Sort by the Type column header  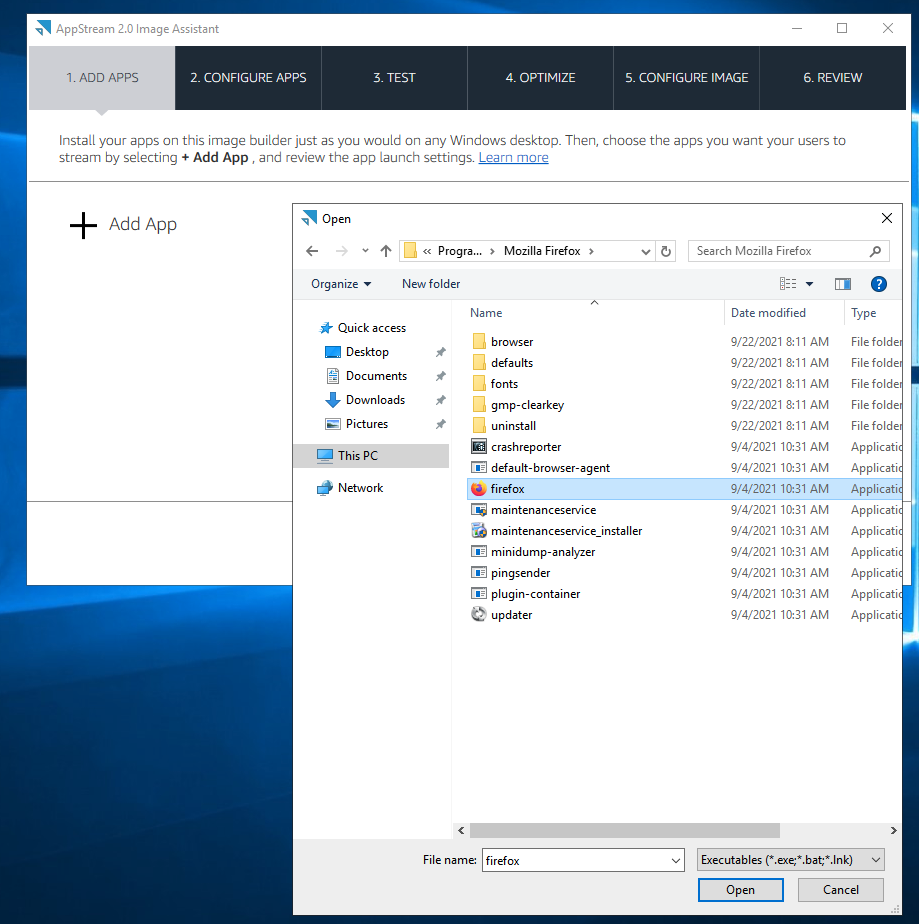tap(863, 313)
